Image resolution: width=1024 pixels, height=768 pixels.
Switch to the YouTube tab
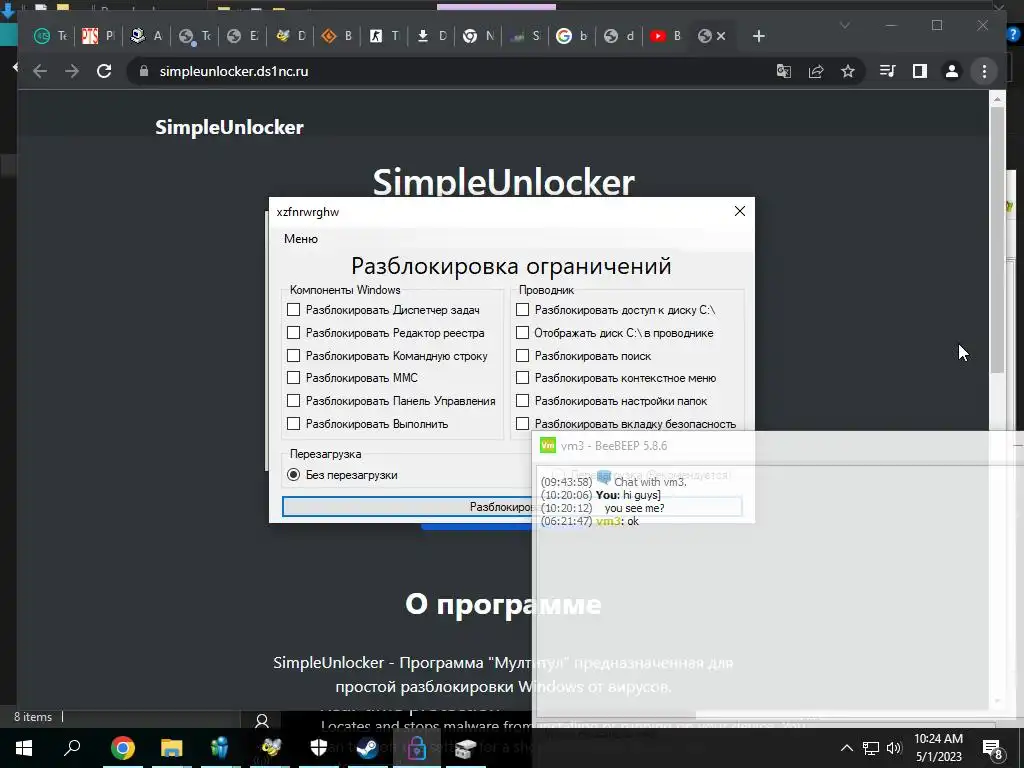pos(665,36)
